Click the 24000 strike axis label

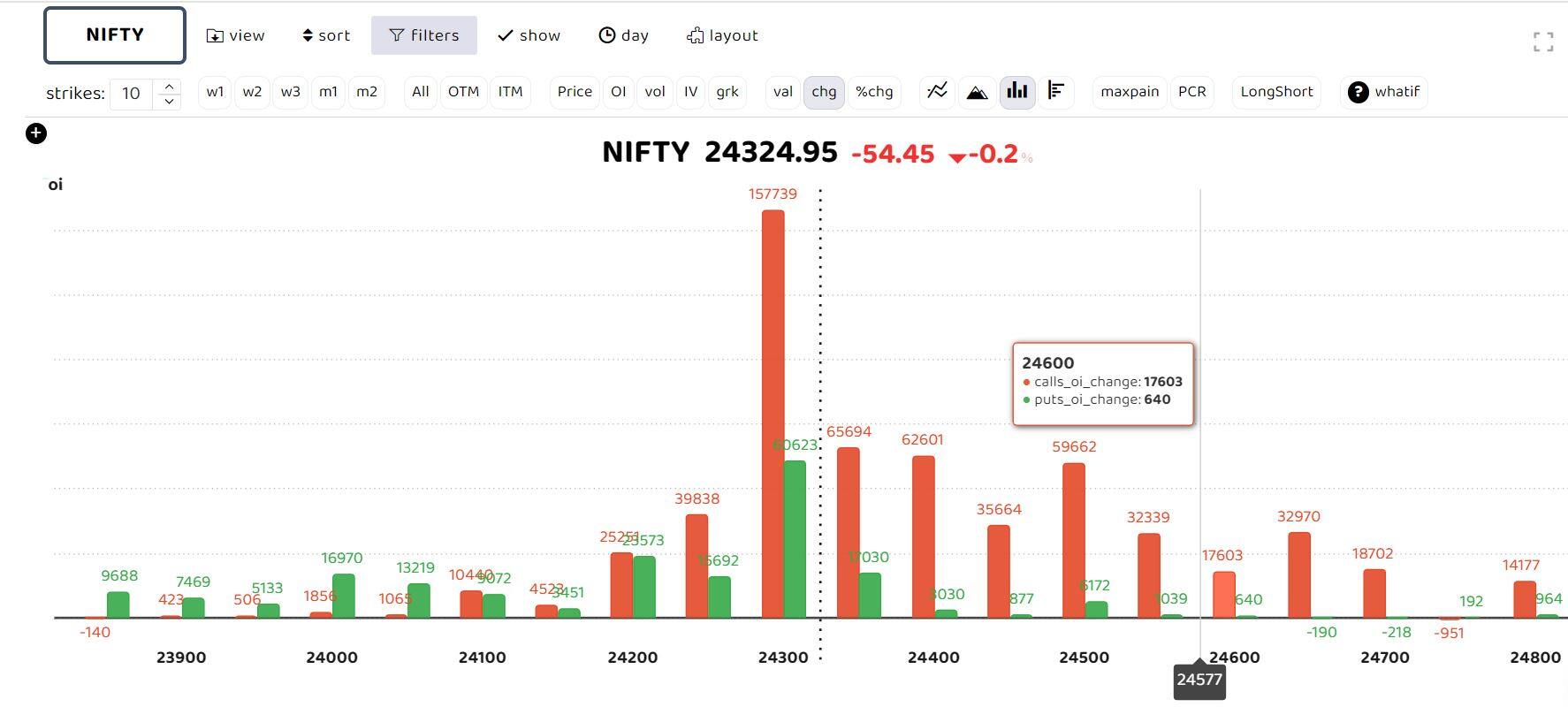click(331, 658)
